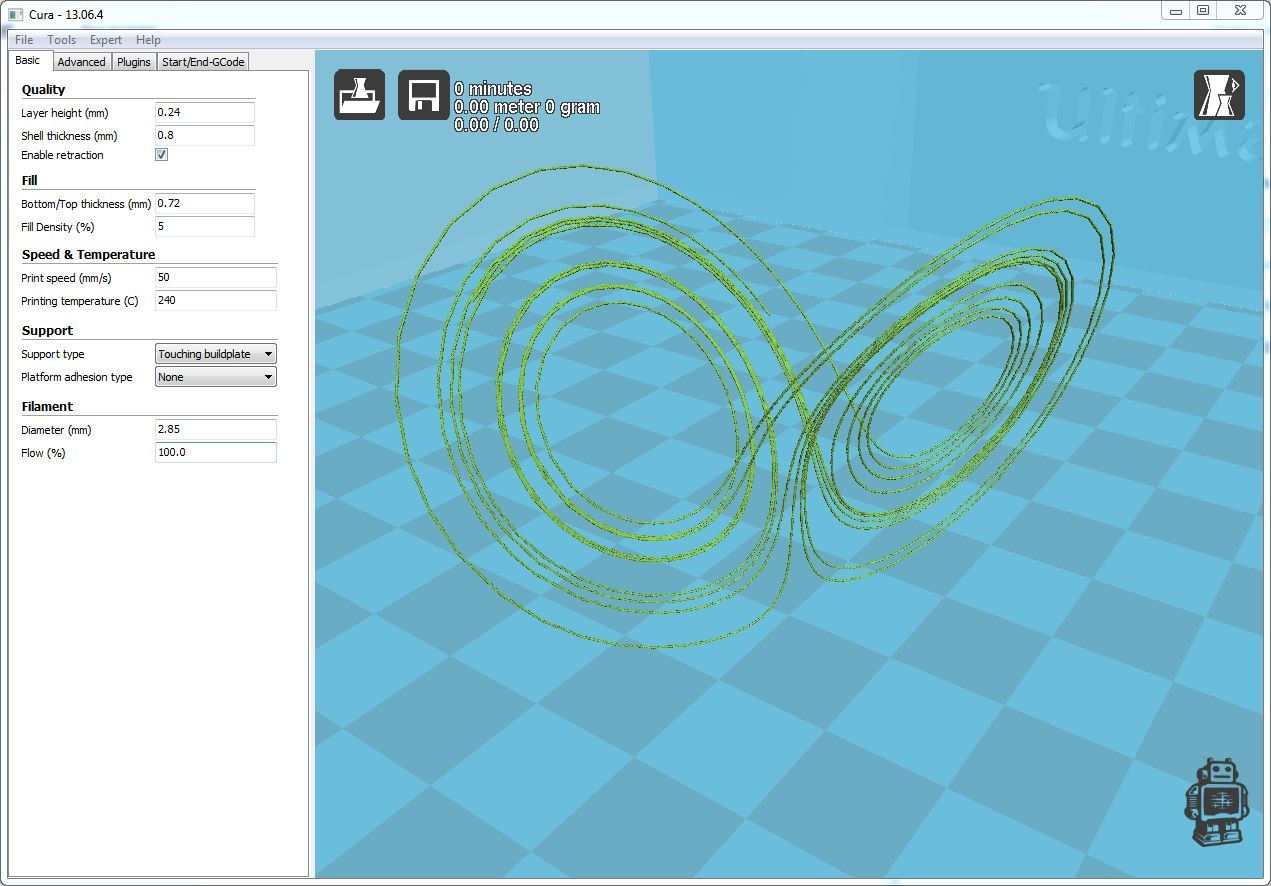Viewport: 1271px width, 886px height.
Task: Open the Expert menu
Action: (105, 40)
